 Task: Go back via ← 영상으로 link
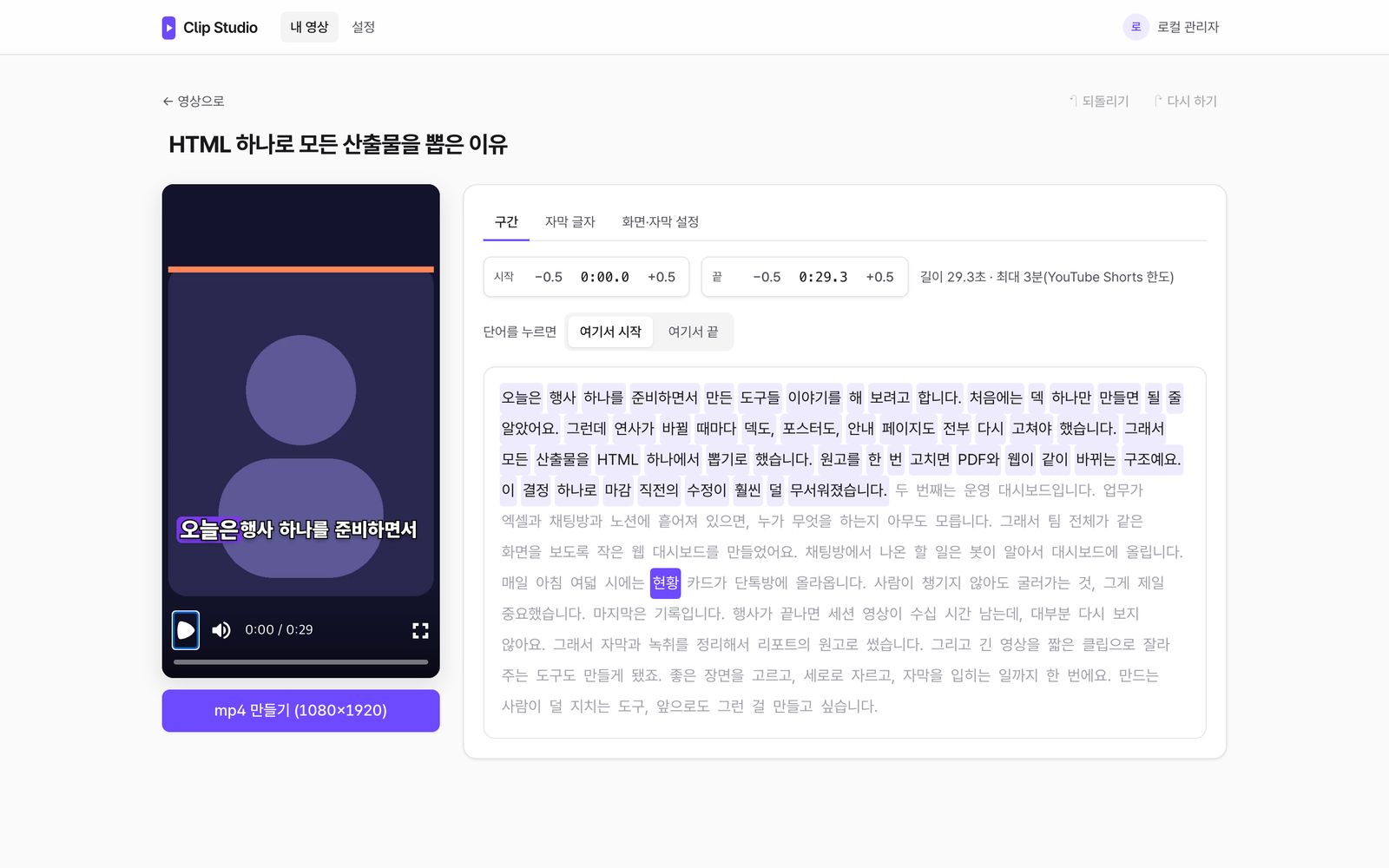point(193,102)
